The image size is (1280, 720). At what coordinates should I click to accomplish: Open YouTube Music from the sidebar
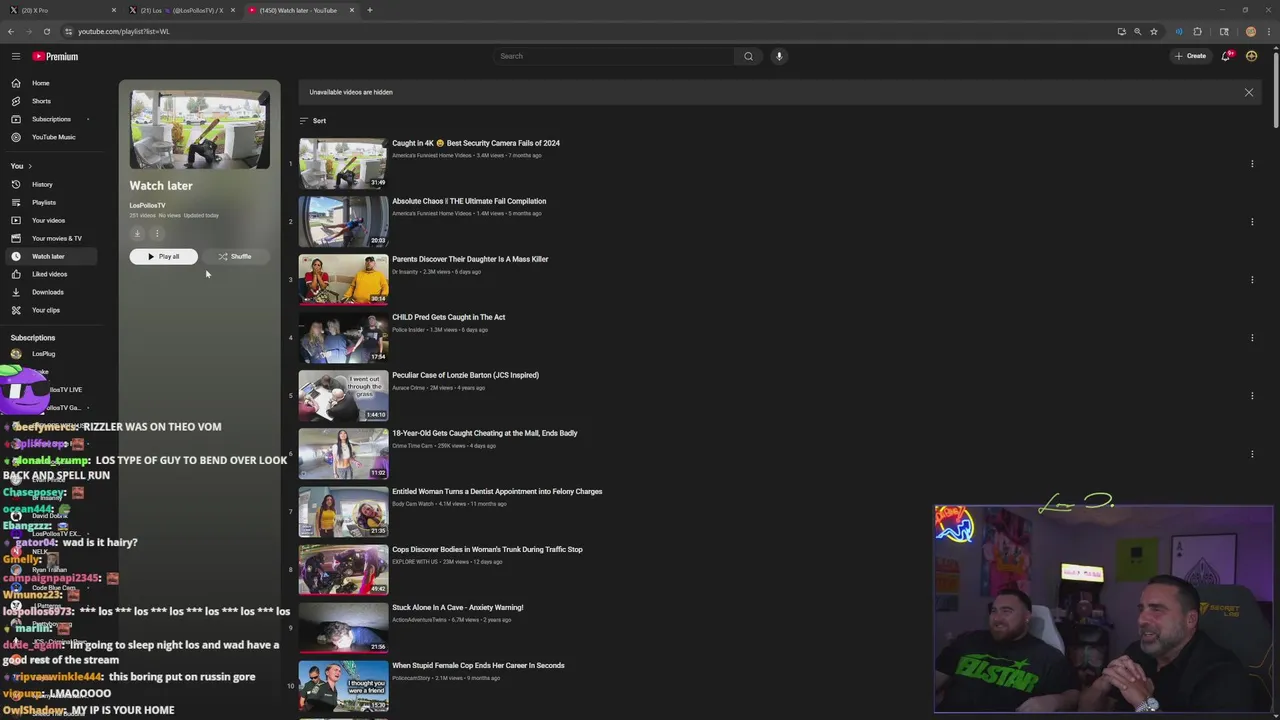click(53, 137)
